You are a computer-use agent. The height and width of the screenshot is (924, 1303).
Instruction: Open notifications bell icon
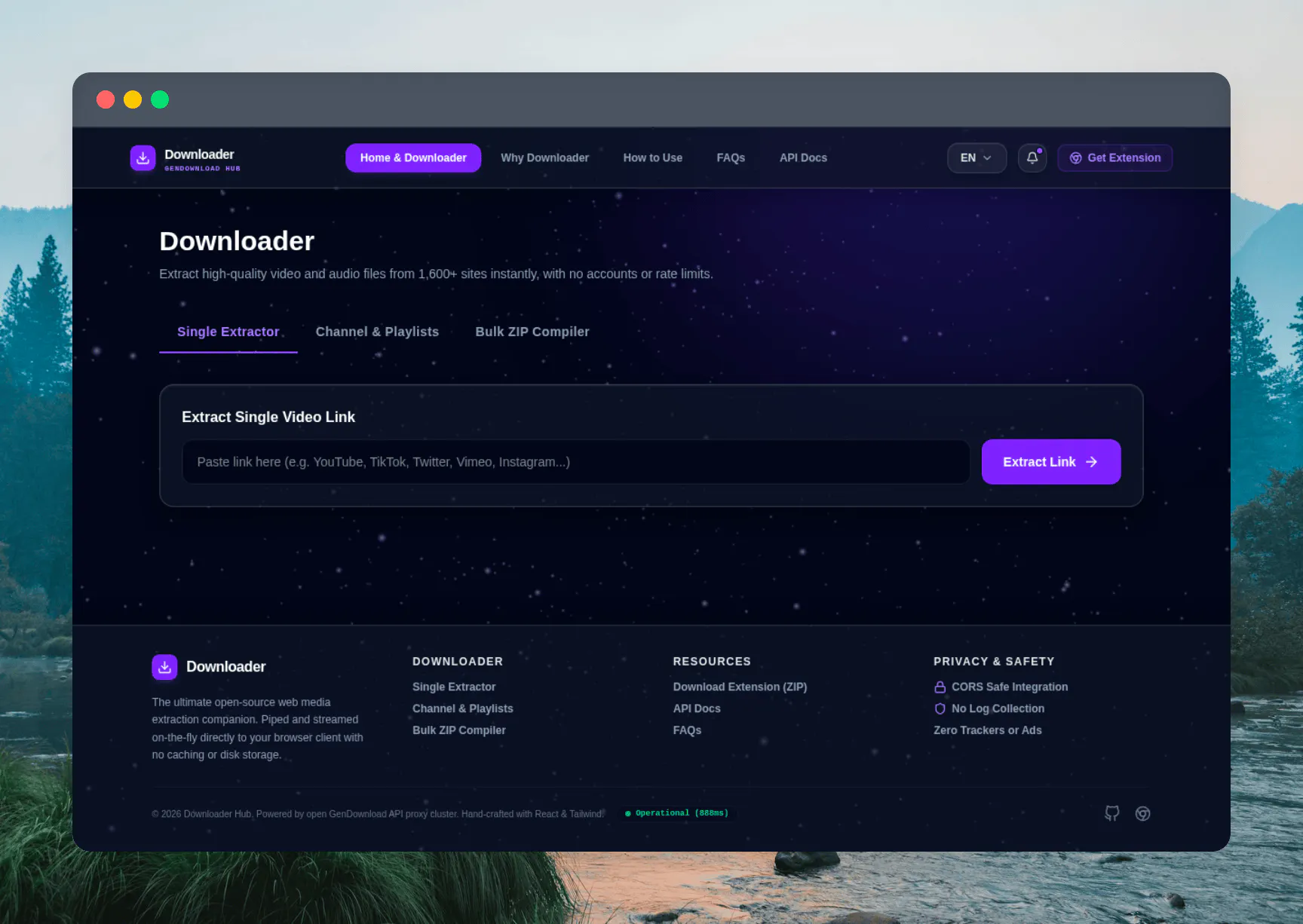[x=1032, y=158]
